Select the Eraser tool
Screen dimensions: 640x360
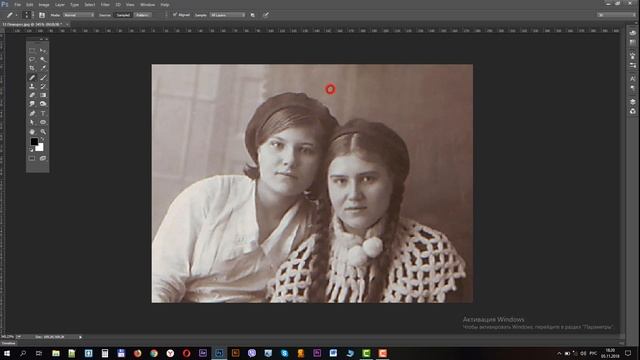32,95
